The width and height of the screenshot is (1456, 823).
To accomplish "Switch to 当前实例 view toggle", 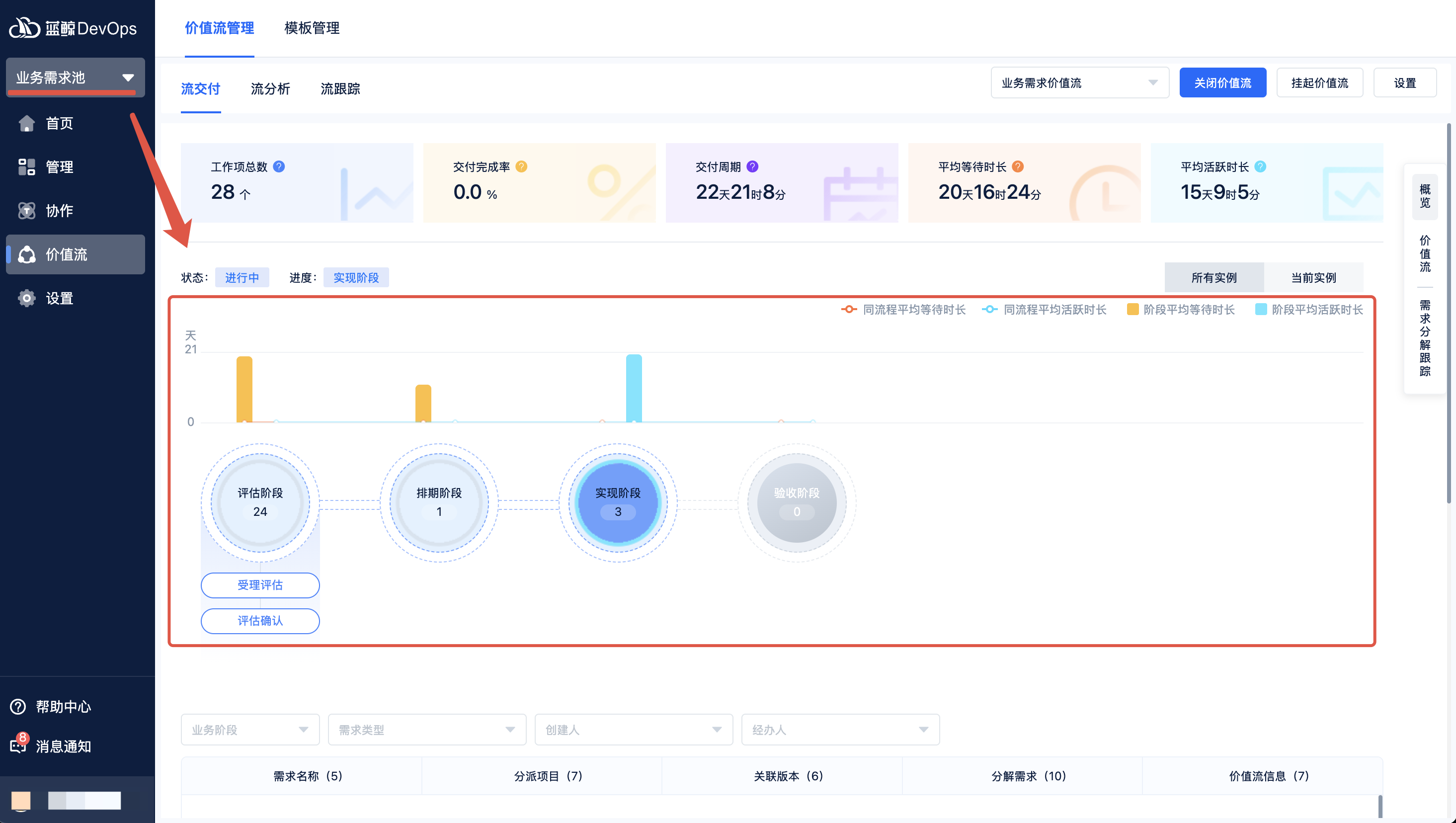I will tap(1313, 277).
